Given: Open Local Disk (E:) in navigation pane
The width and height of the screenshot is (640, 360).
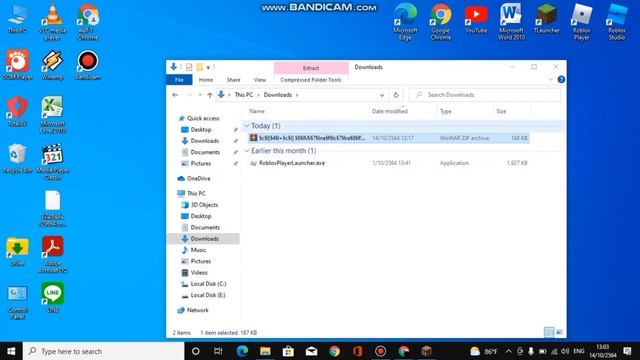Looking at the screenshot, I should tap(208, 295).
